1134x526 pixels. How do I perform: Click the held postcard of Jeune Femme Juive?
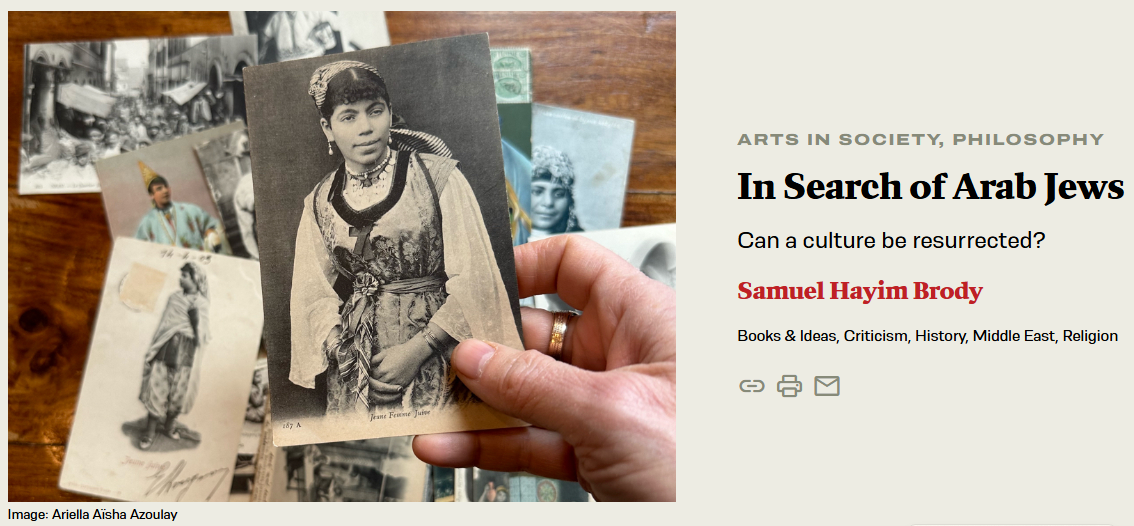click(382, 239)
